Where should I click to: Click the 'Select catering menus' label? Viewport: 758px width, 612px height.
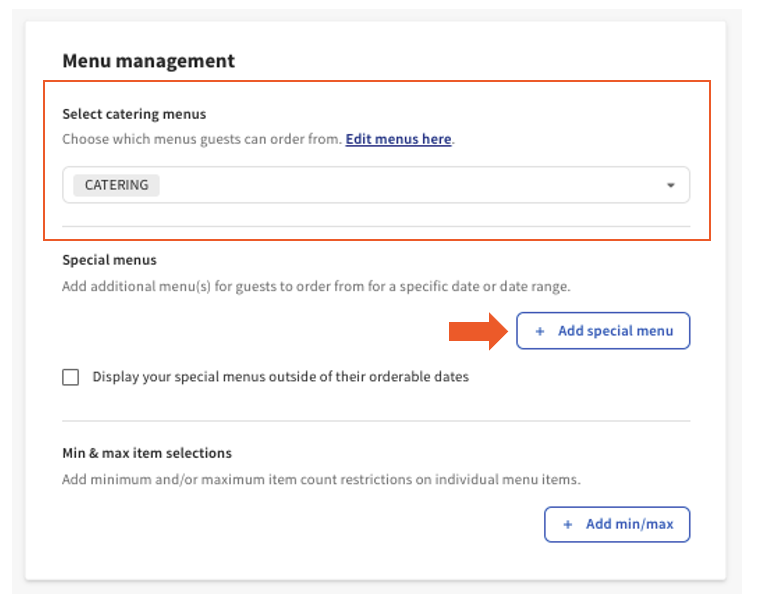[134, 114]
